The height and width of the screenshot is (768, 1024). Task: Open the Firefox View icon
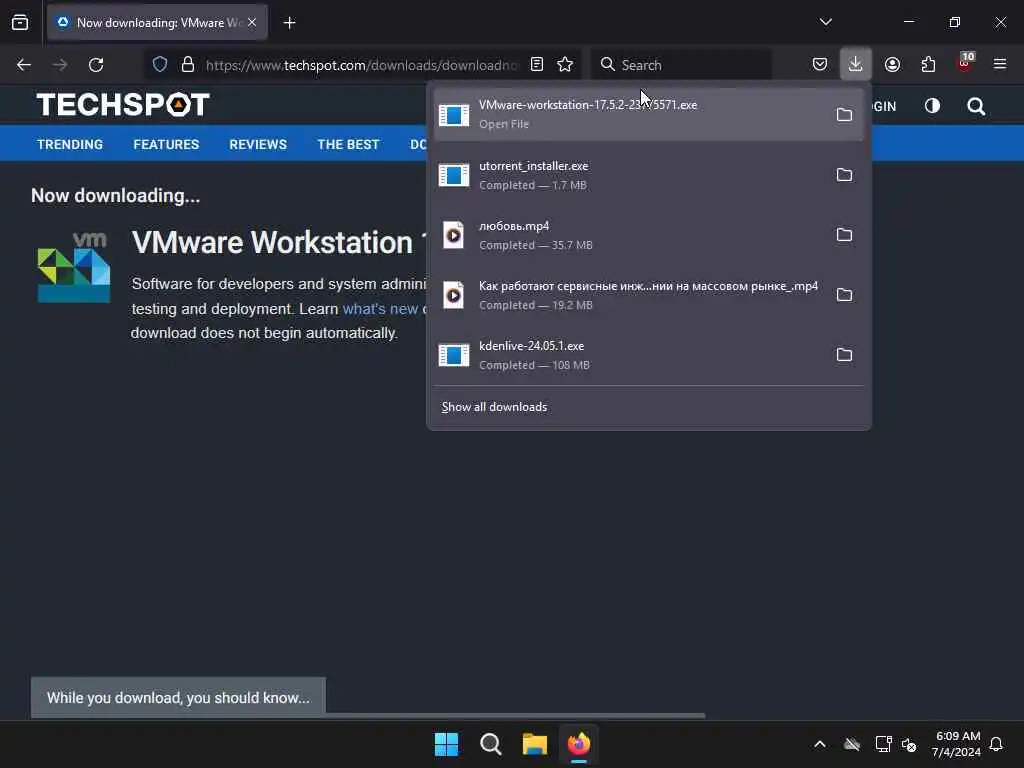pos(20,23)
